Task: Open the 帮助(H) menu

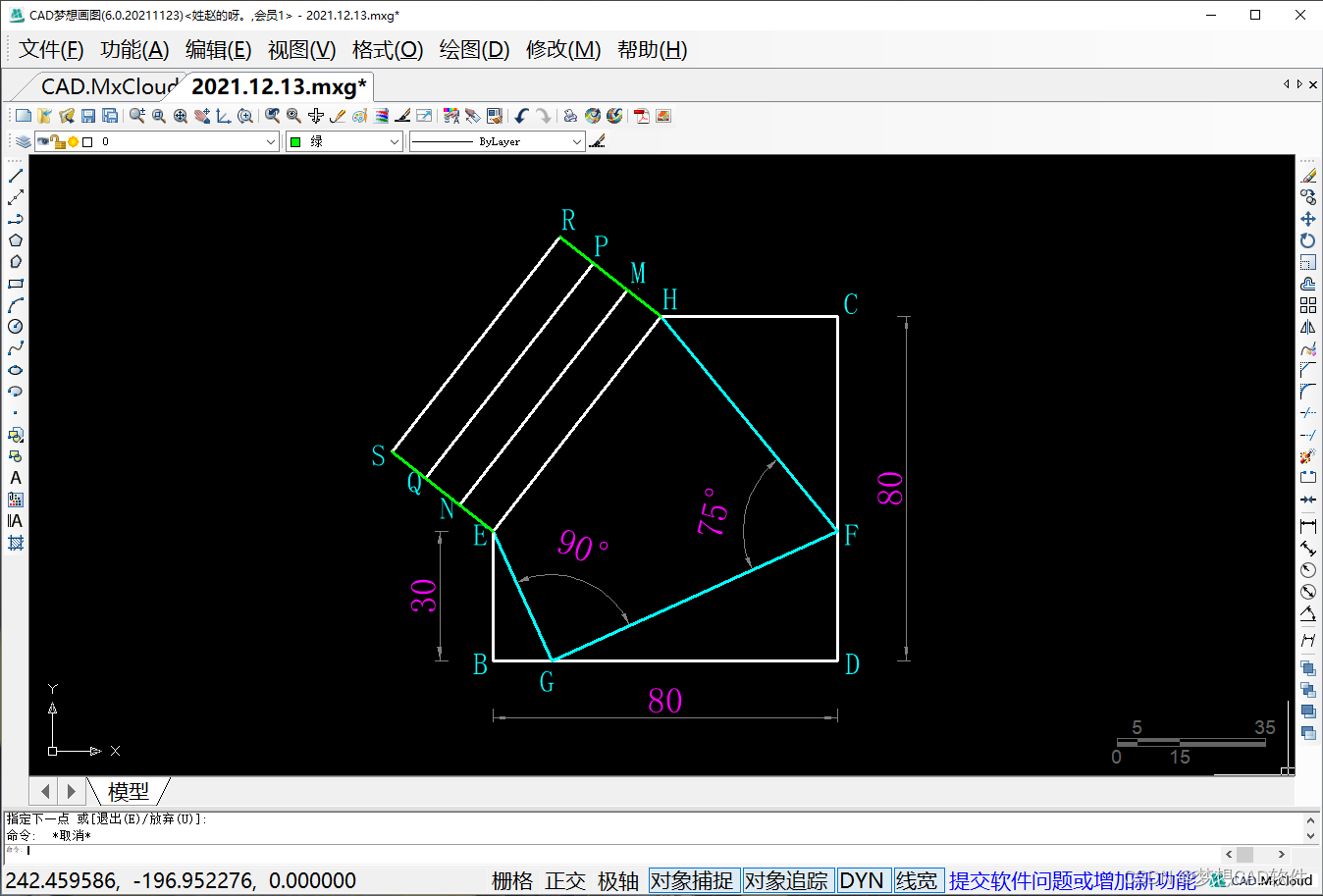Action: [x=652, y=49]
